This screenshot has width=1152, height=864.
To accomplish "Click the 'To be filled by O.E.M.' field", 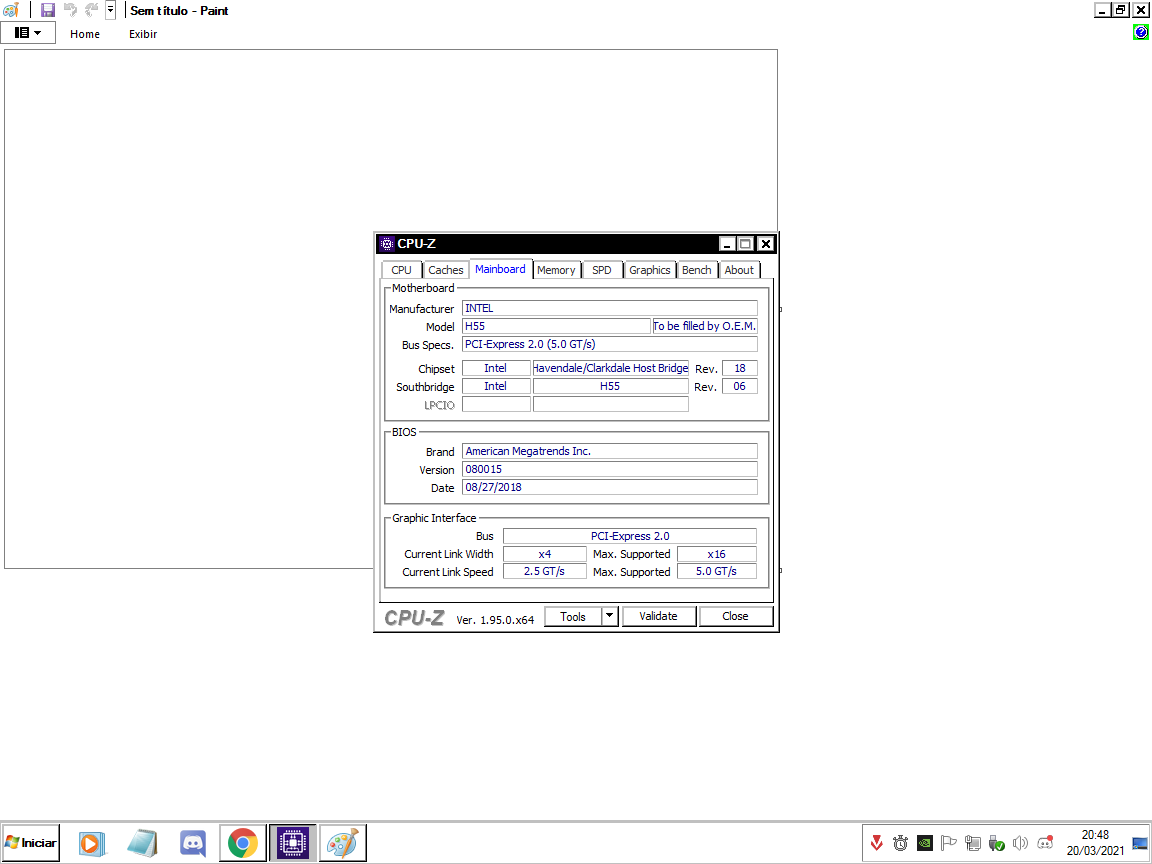I will [705, 326].
